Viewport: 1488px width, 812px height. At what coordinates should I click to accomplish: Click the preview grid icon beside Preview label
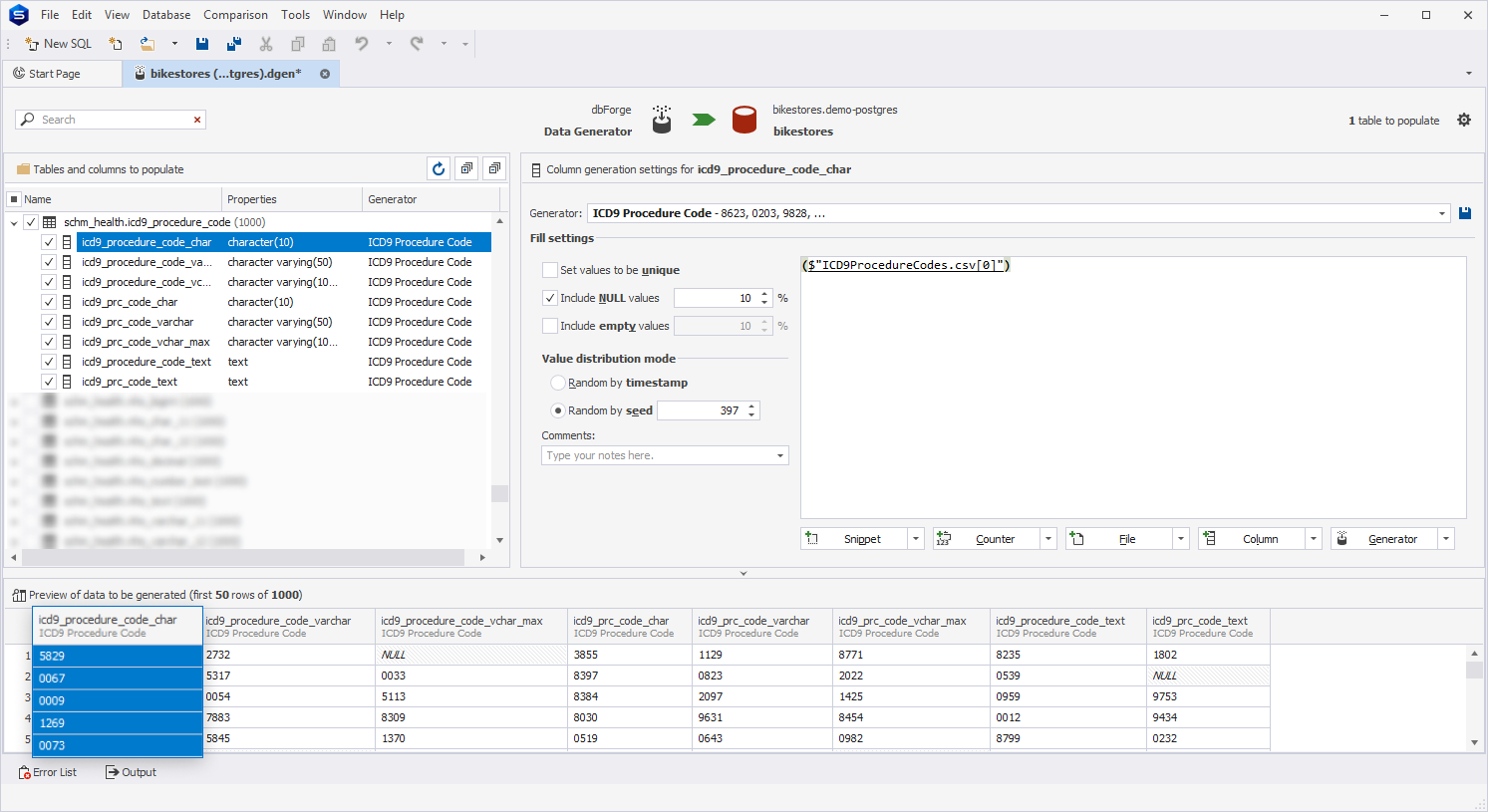[x=19, y=595]
